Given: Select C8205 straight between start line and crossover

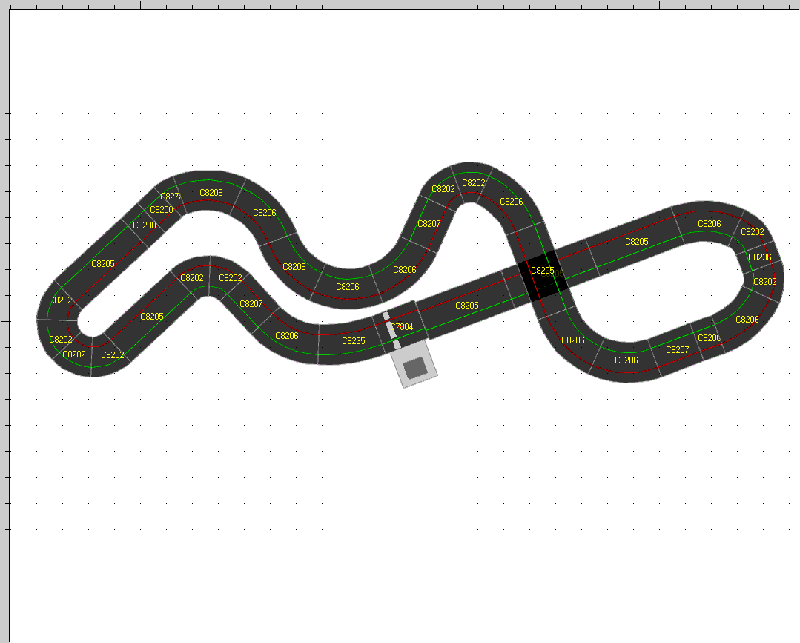Looking at the screenshot, I should coord(467,305).
